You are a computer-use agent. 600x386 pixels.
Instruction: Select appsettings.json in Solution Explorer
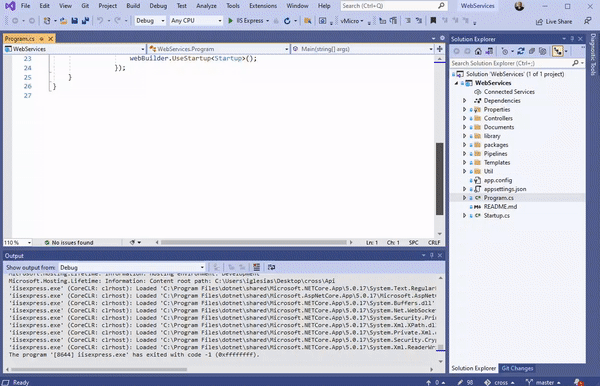(x=504, y=189)
